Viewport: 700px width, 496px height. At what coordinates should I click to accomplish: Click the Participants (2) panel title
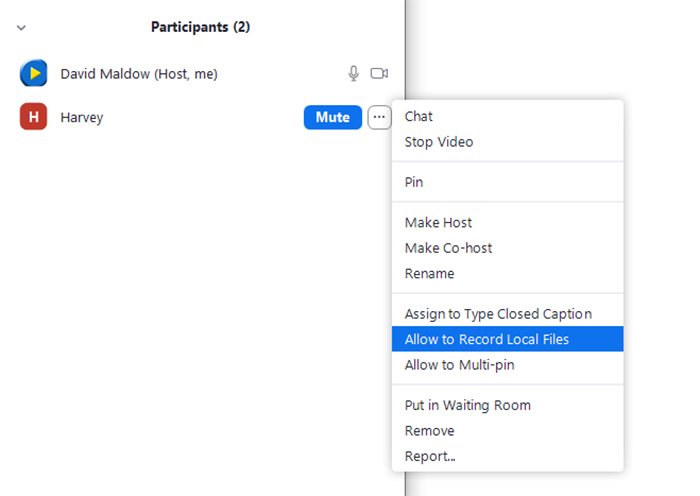coord(200,27)
